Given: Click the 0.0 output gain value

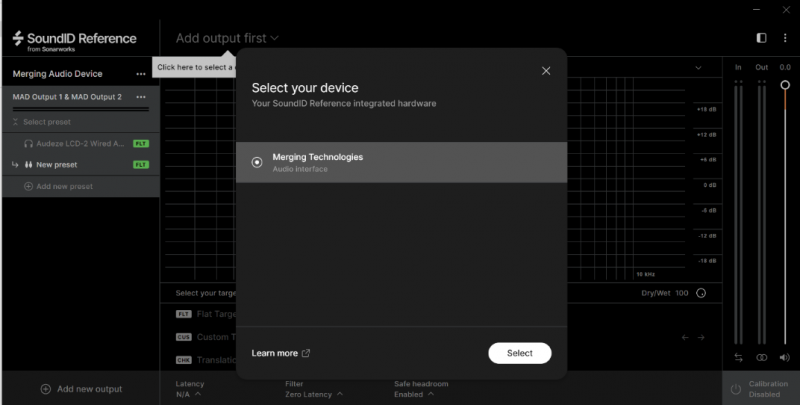Looking at the screenshot, I should pyautogui.click(x=785, y=67).
